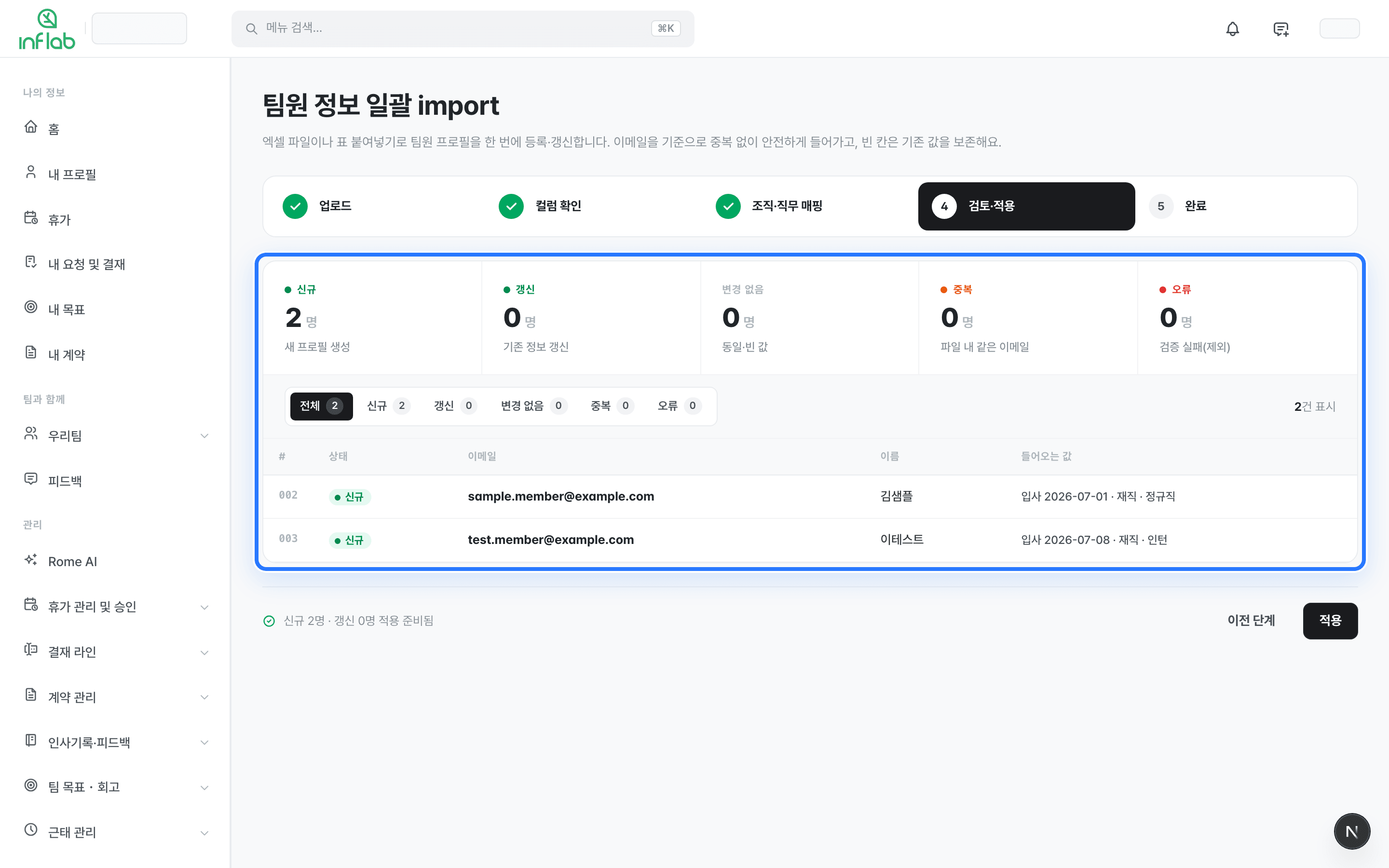Click the 신규 2명 summary card
The width and height of the screenshot is (1389, 868).
pyautogui.click(x=372, y=318)
